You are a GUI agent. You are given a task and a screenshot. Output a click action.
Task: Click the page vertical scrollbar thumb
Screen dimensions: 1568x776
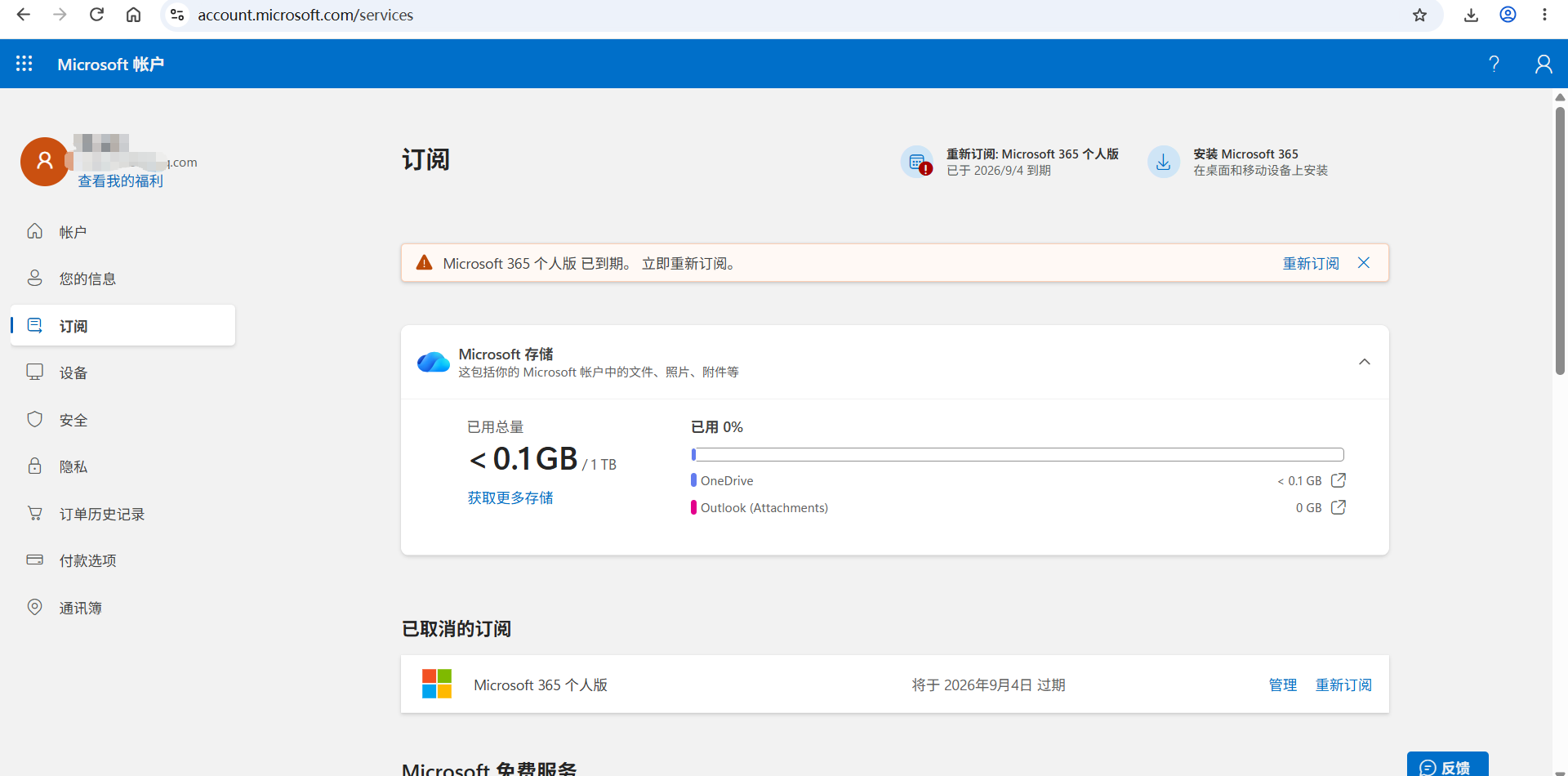click(1560, 241)
